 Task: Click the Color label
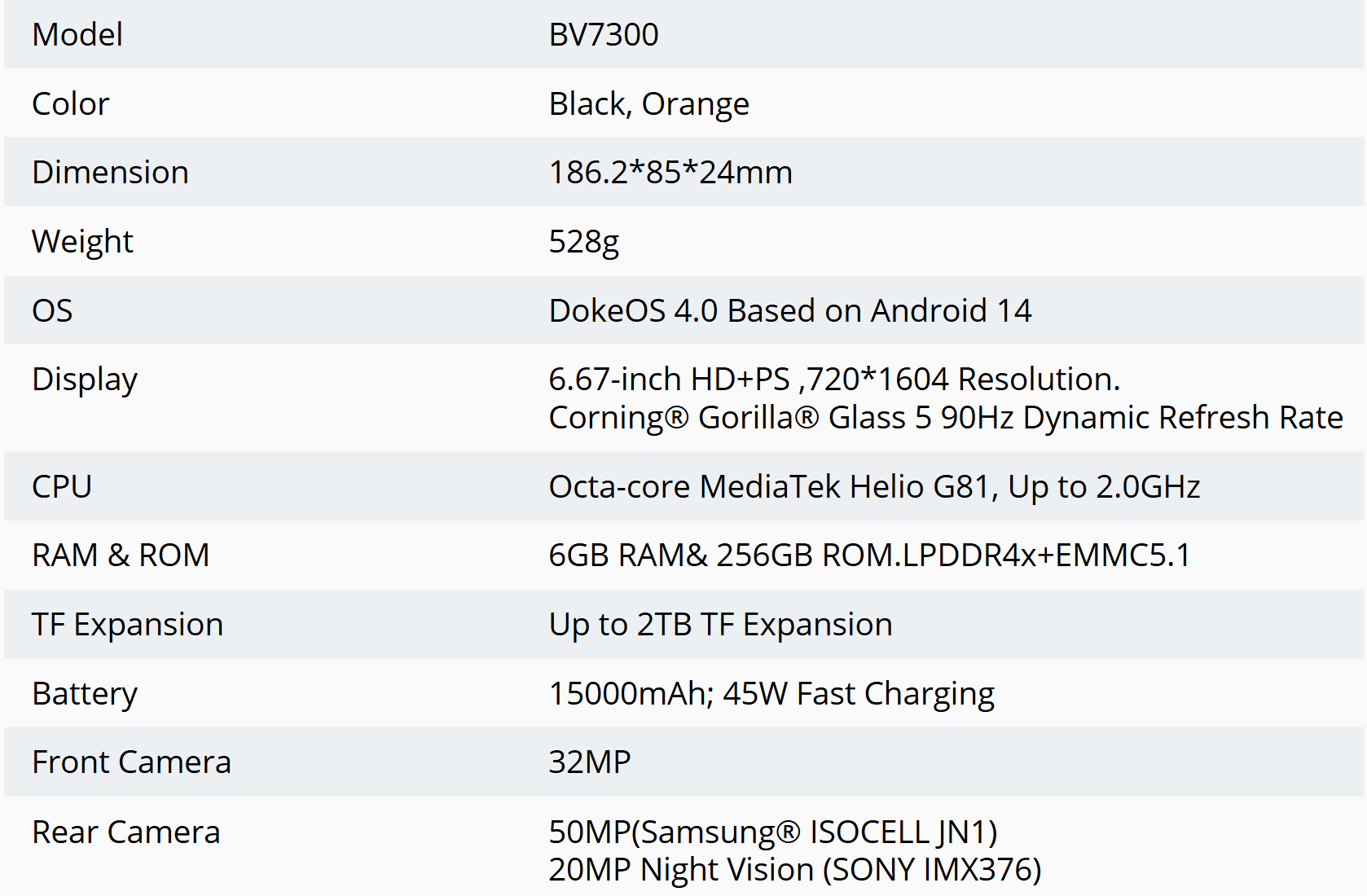point(70,104)
